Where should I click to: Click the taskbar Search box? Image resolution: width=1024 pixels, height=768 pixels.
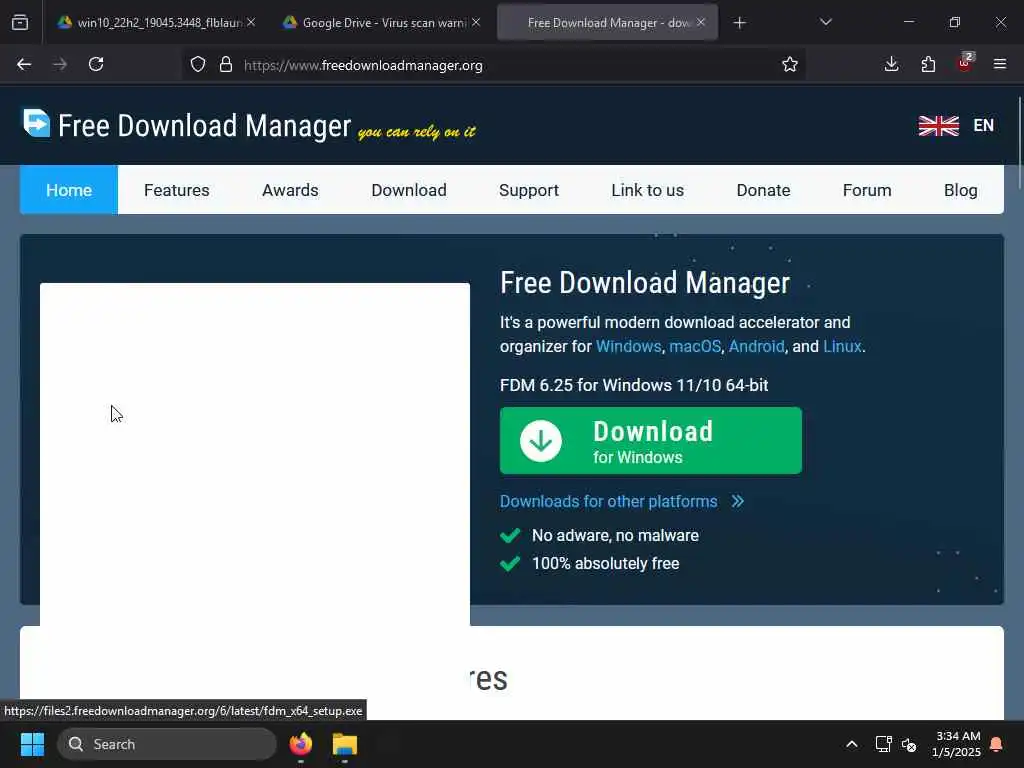coord(167,744)
